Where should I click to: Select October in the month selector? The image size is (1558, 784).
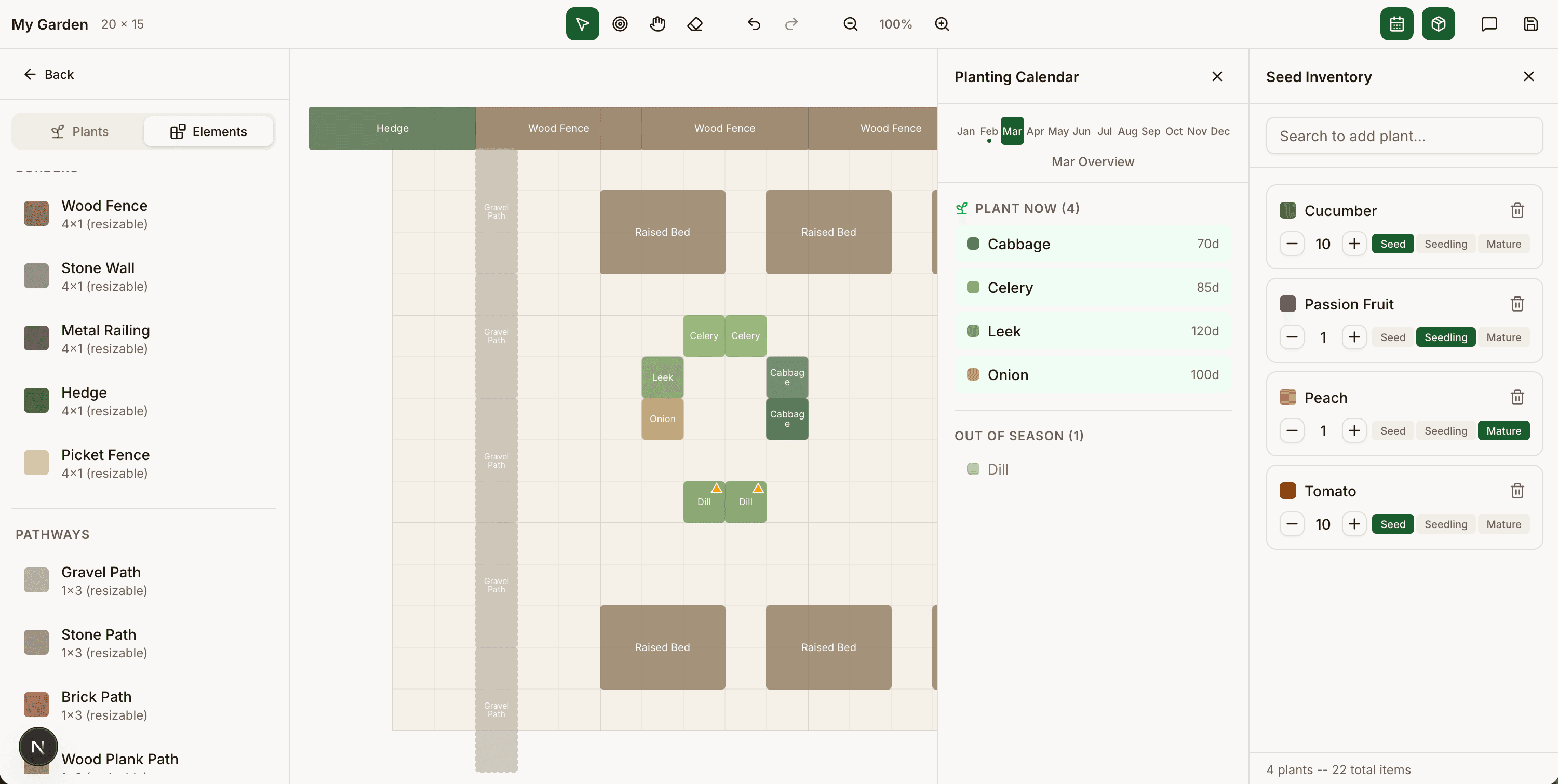tap(1174, 131)
